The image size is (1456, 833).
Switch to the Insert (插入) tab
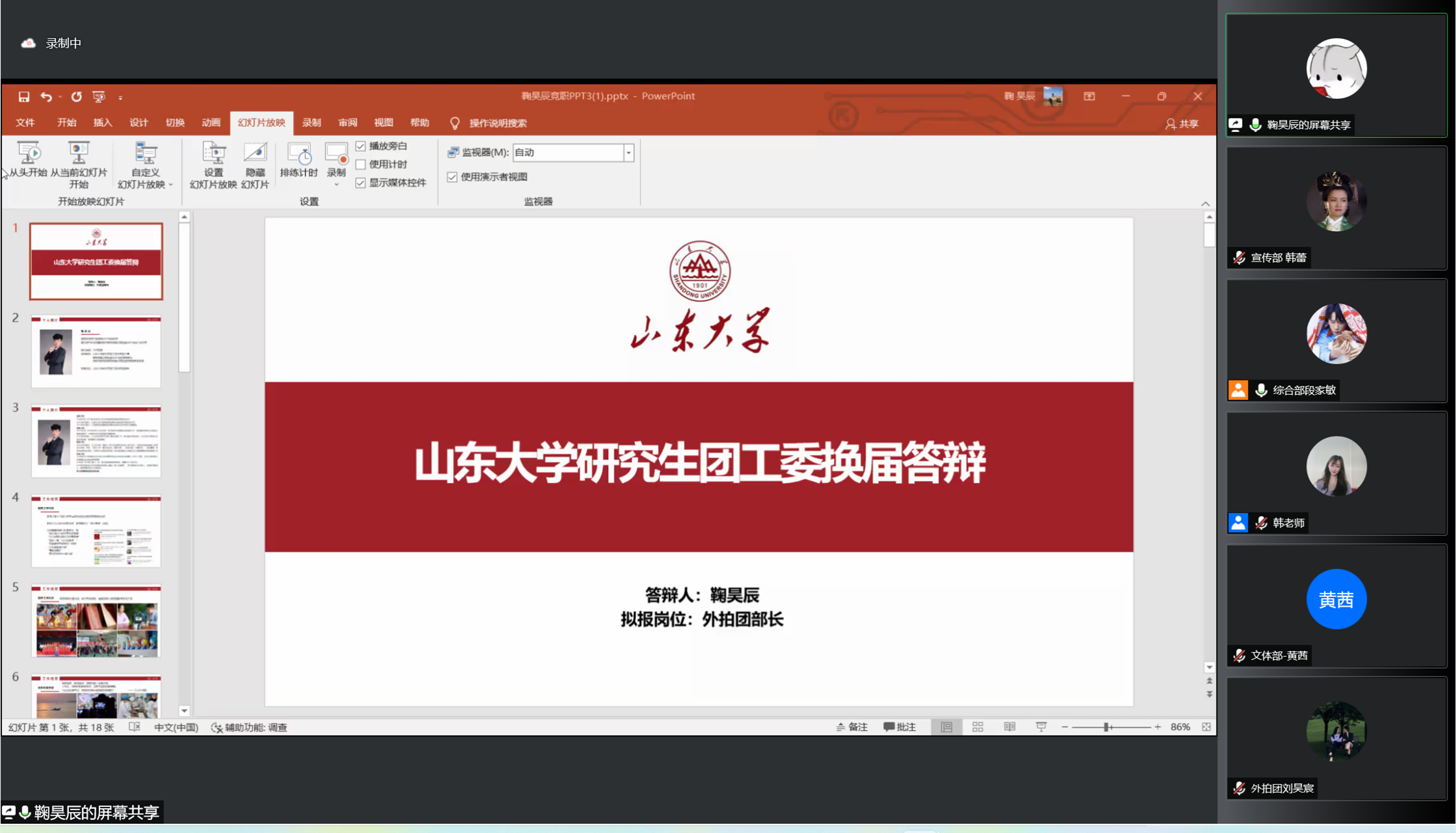[103, 123]
